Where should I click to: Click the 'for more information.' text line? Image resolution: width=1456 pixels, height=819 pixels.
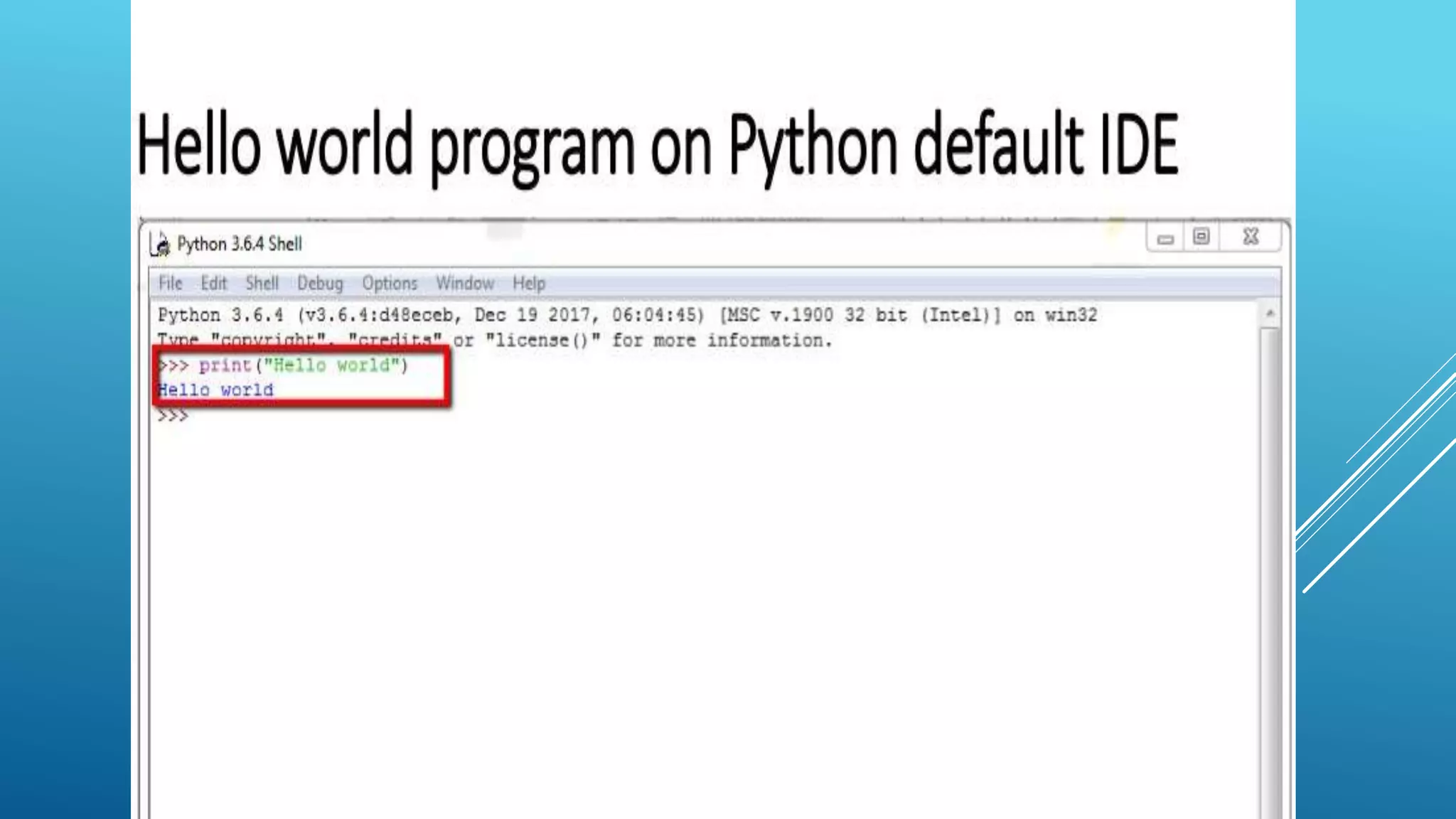722,341
